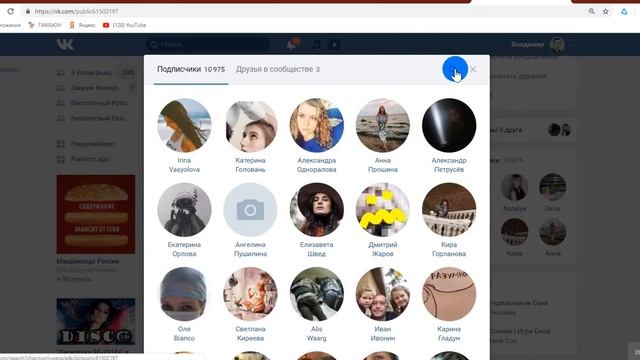The width and height of the screenshot is (640, 360).
Task: Open Дмитрий Жаров's avatar
Action: 382,209
